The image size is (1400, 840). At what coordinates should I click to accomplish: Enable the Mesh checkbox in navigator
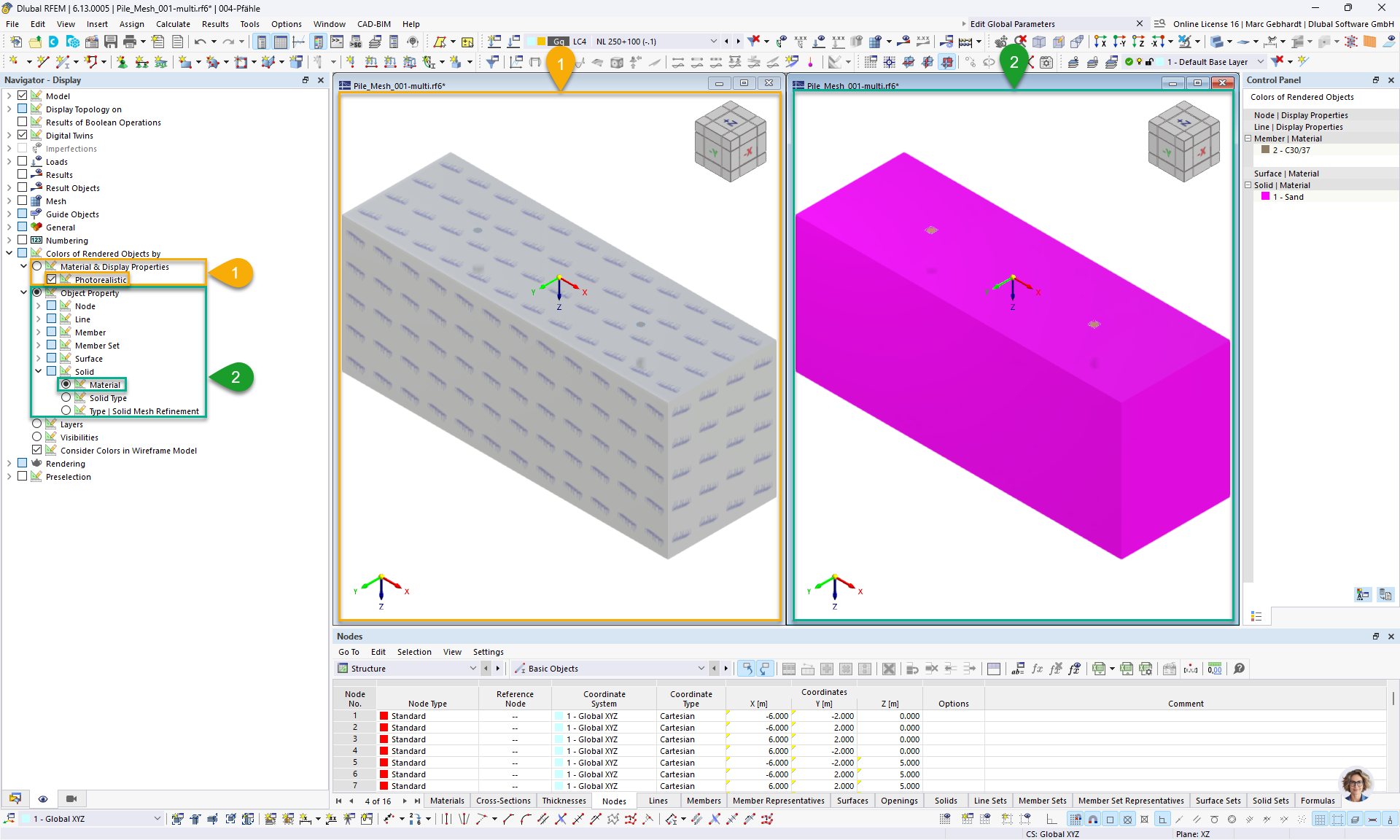coord(23,201)
